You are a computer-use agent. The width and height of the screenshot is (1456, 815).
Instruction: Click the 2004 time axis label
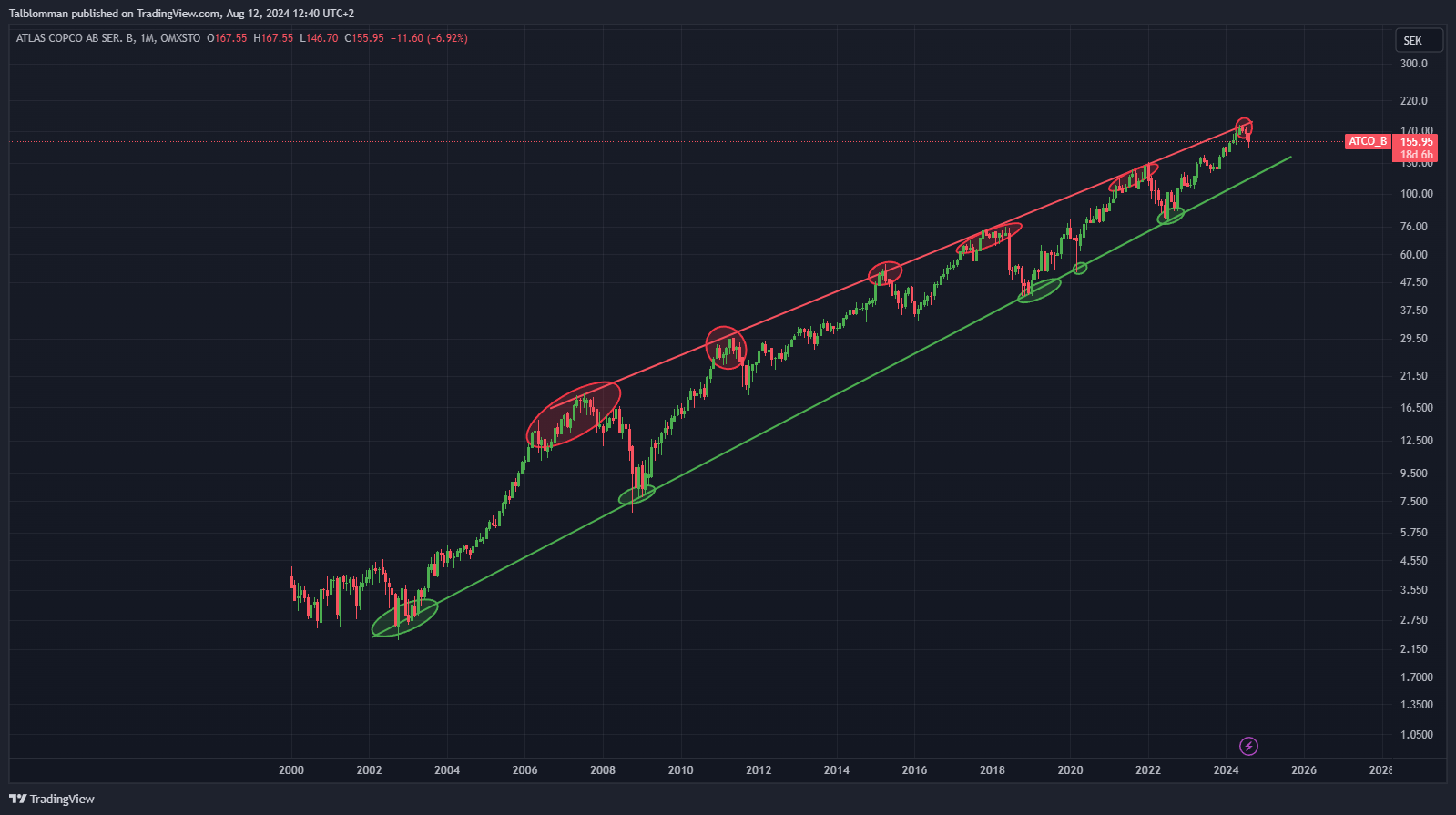pyautogui.click(x=447, y=770)
